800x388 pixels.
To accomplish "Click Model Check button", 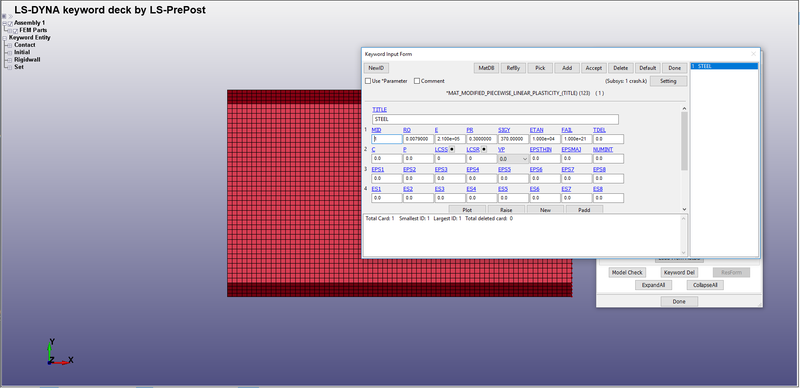I will pos(628,273).
